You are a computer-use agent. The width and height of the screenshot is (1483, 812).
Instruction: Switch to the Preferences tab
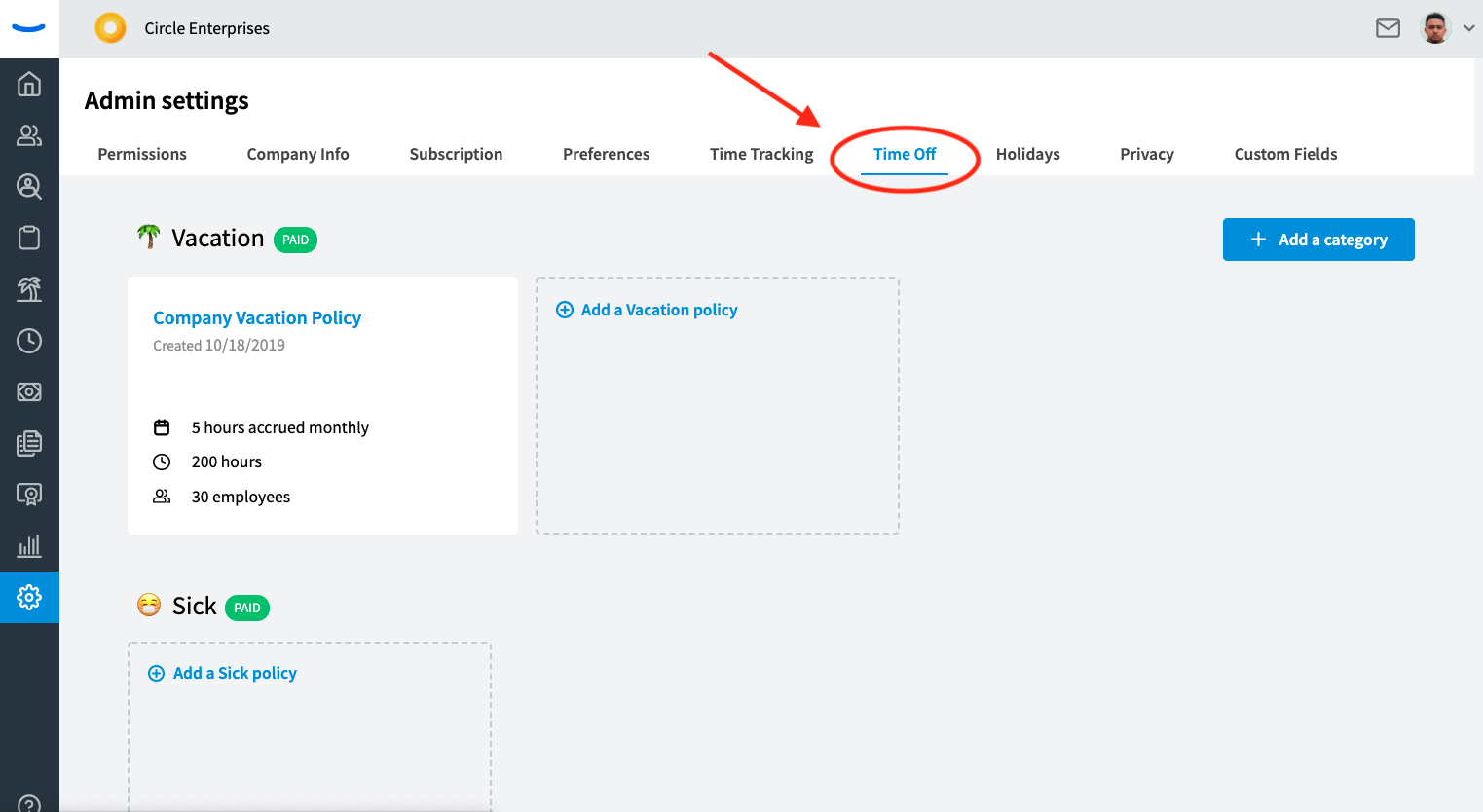606,154
